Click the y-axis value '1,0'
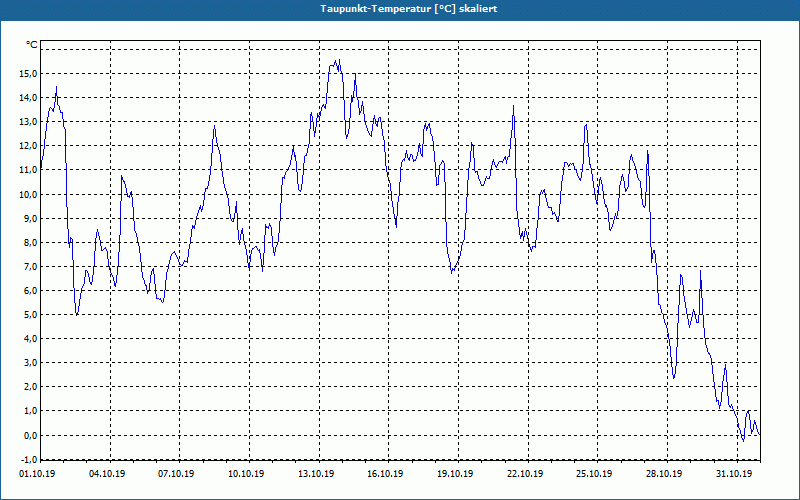Image resolution: width=800 pixels, height=500 pixels. (x=30, y=411)
